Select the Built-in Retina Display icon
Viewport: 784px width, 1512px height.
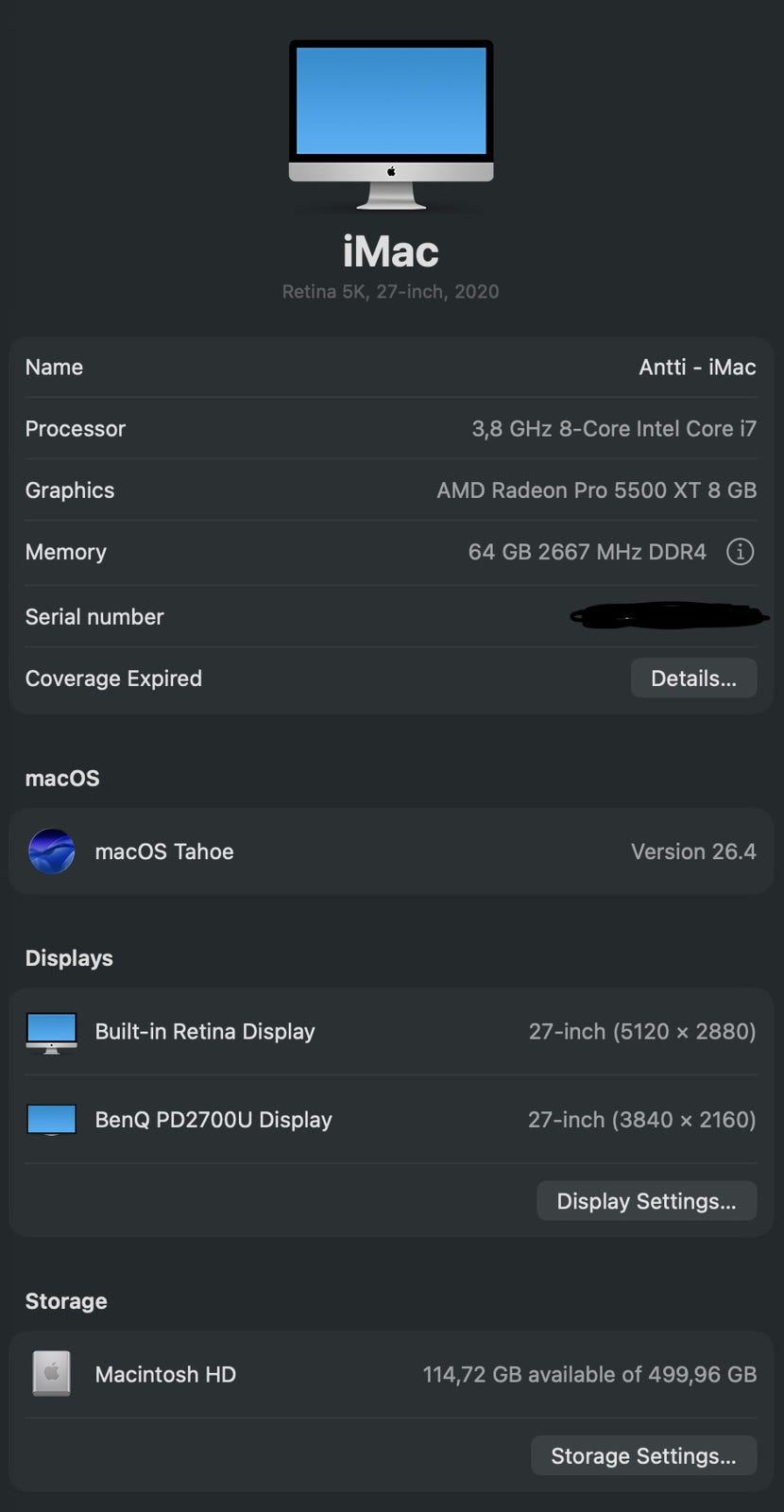(52, 1032)
